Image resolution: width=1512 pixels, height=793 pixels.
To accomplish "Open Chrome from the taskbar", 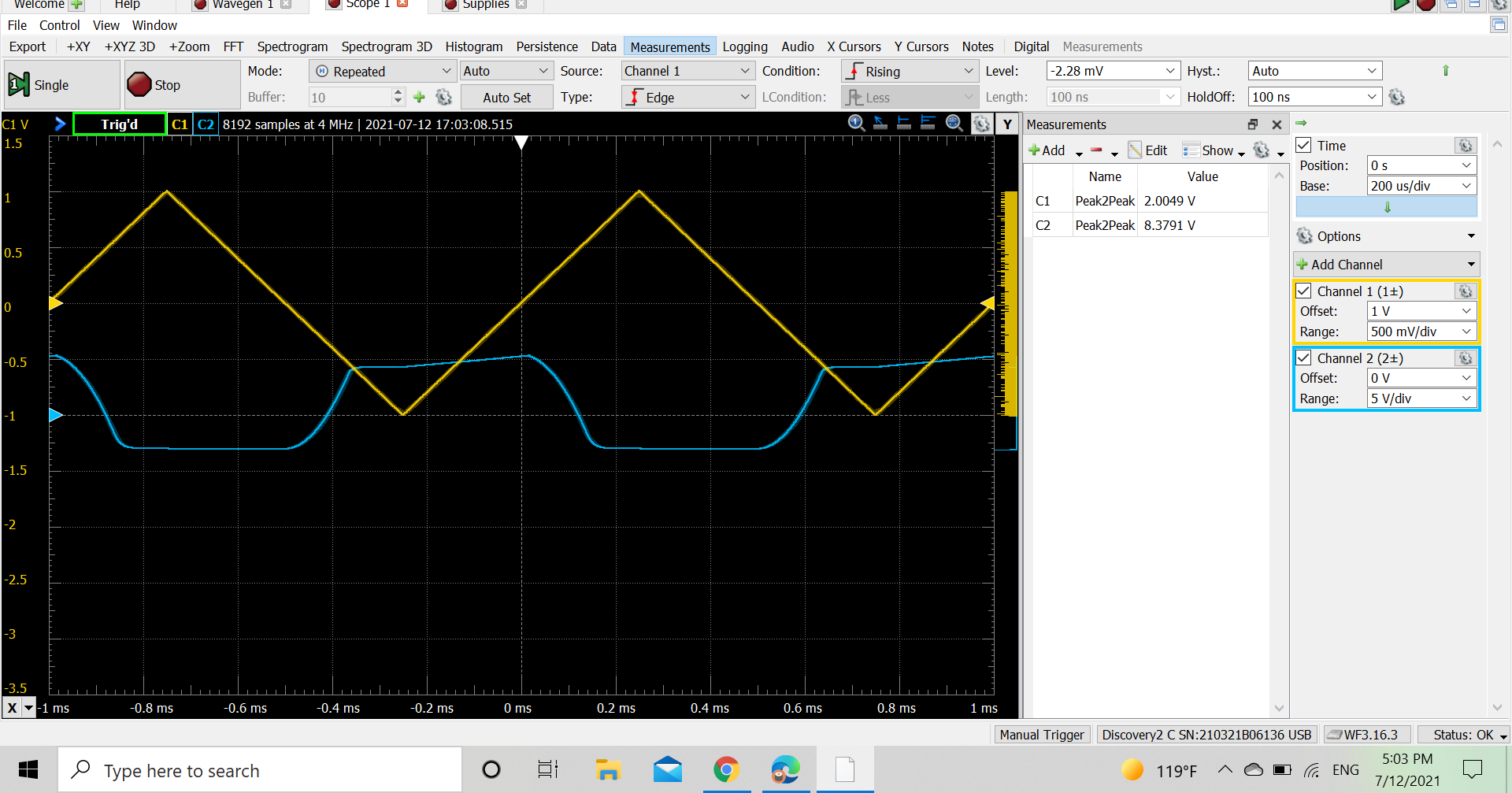I will [x=726, y=769].
